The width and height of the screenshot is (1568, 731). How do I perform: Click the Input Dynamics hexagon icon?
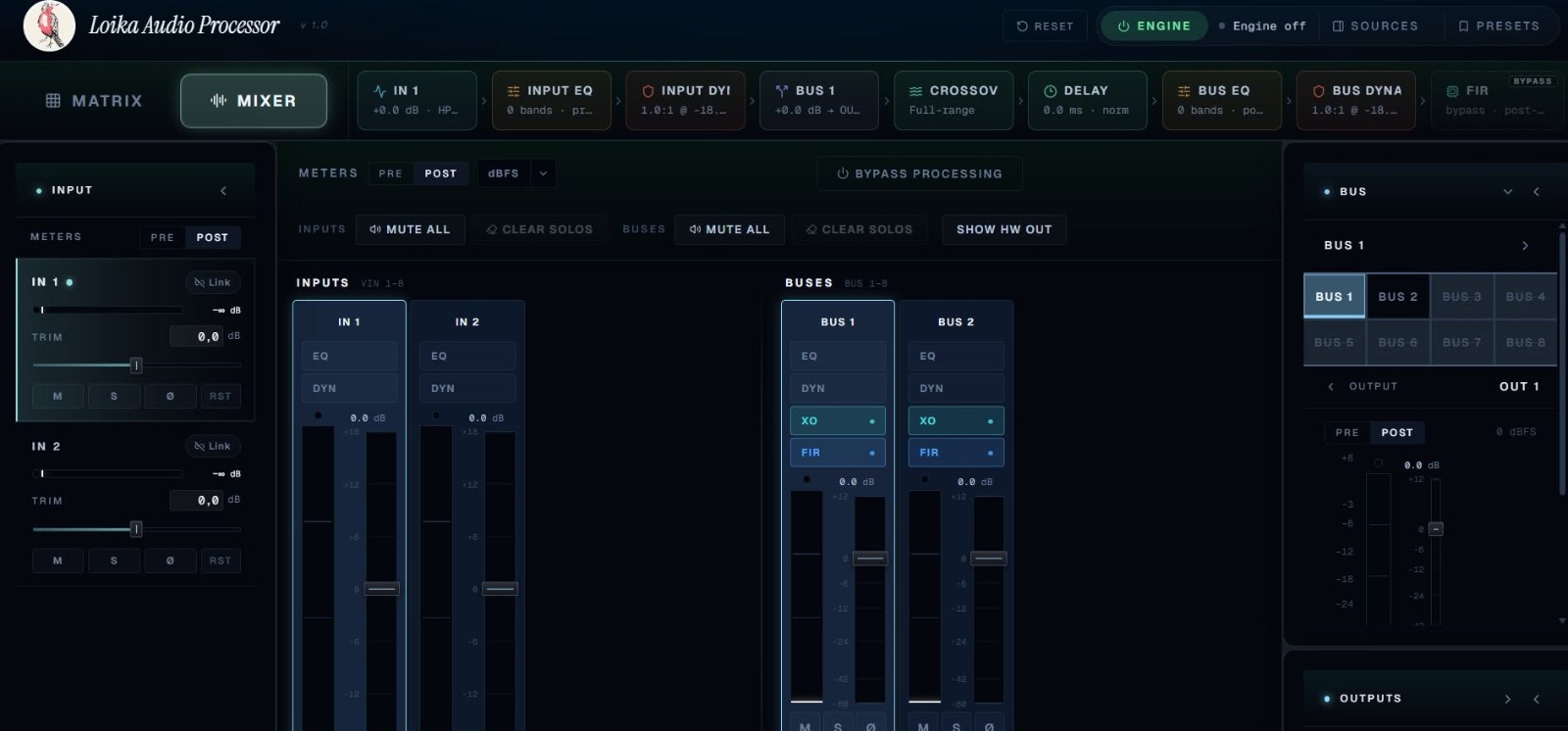[x=648, y=90]
